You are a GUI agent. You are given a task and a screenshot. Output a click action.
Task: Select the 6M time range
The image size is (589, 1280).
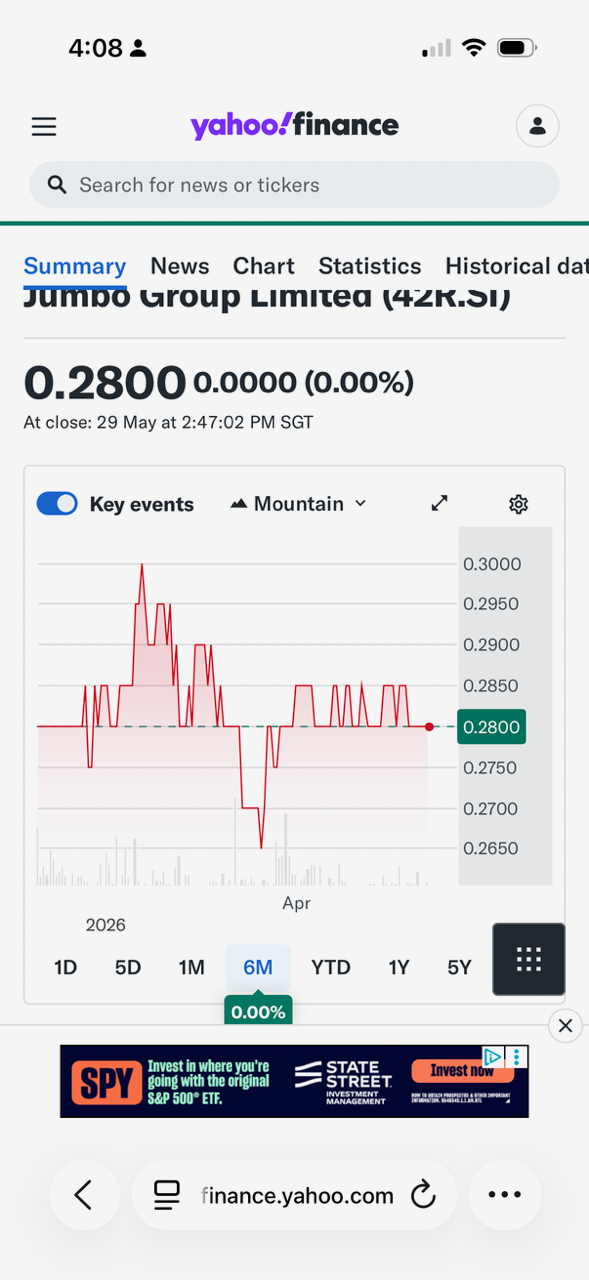coord(258,967)
